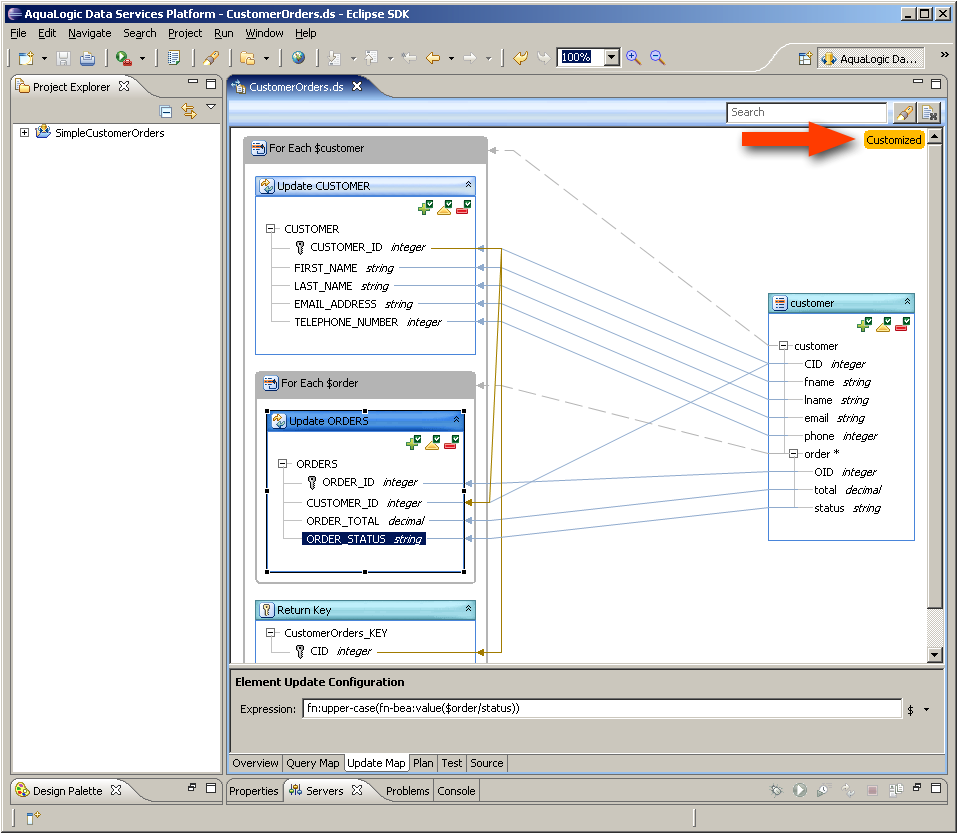Open the Console view tab
This screenshot has height=834, width=958.
[456, 791]
